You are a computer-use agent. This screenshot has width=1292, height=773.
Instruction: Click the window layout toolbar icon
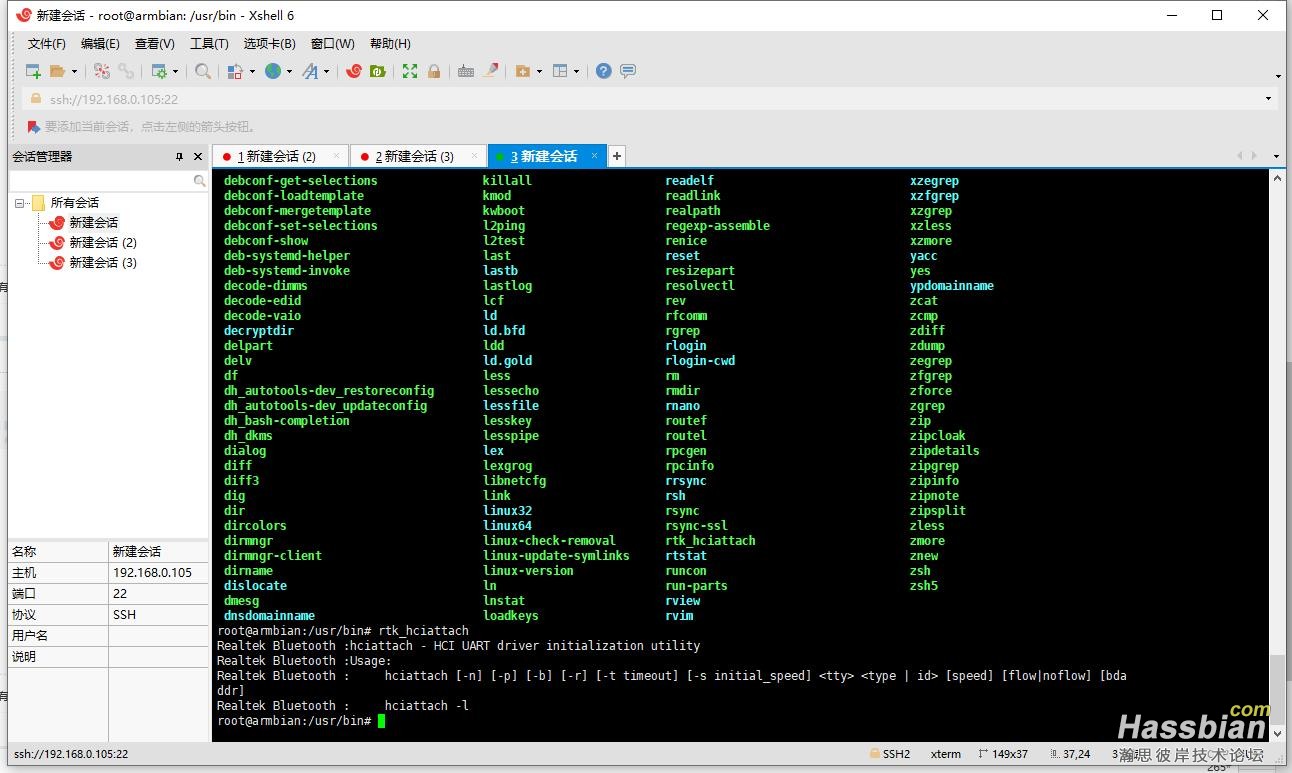(x=560, y=71)
